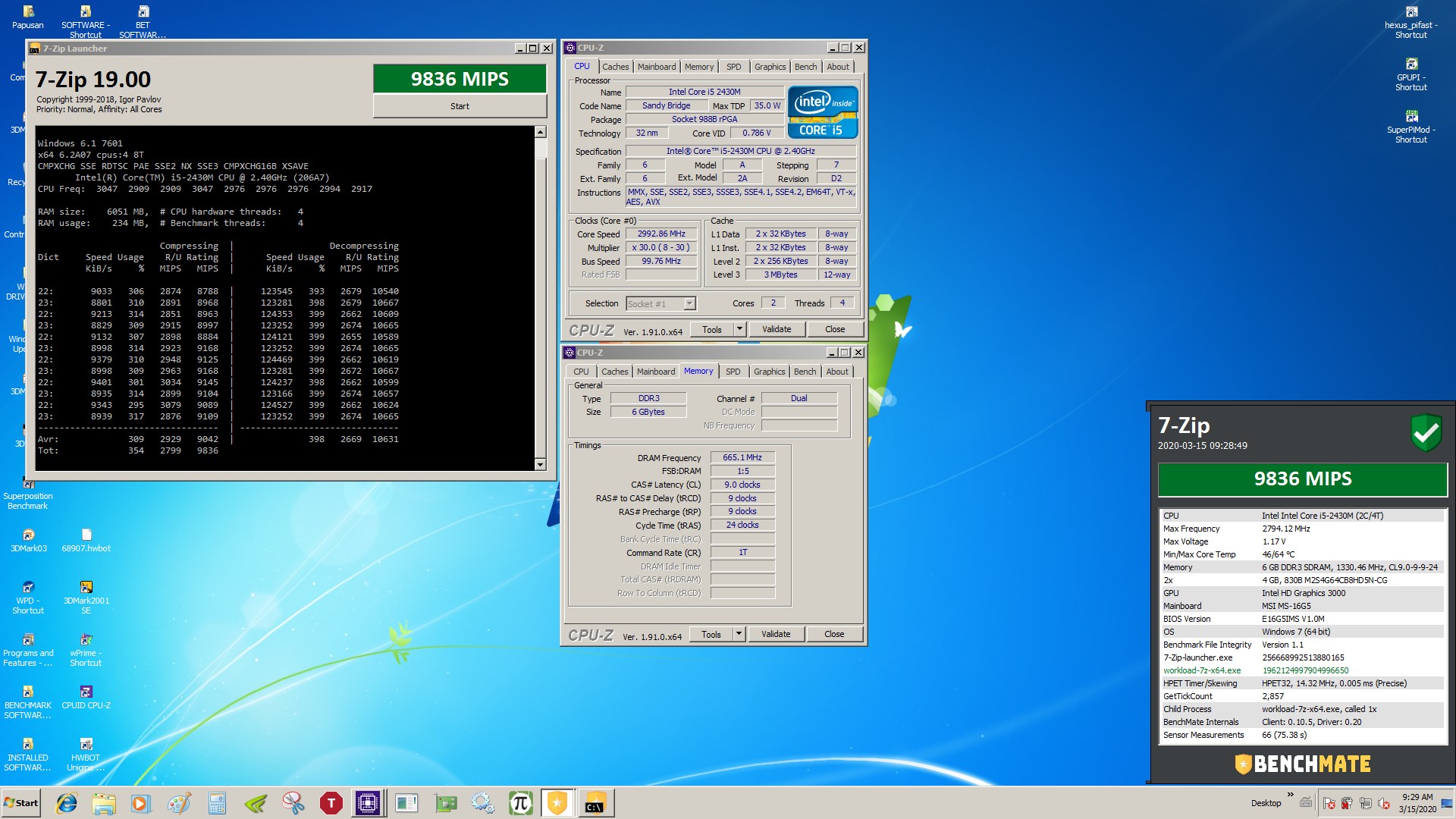Open Graphics tab in top CPU-Z window
The width and height of the screenshot is (1456, 819).
pos(770,67)
